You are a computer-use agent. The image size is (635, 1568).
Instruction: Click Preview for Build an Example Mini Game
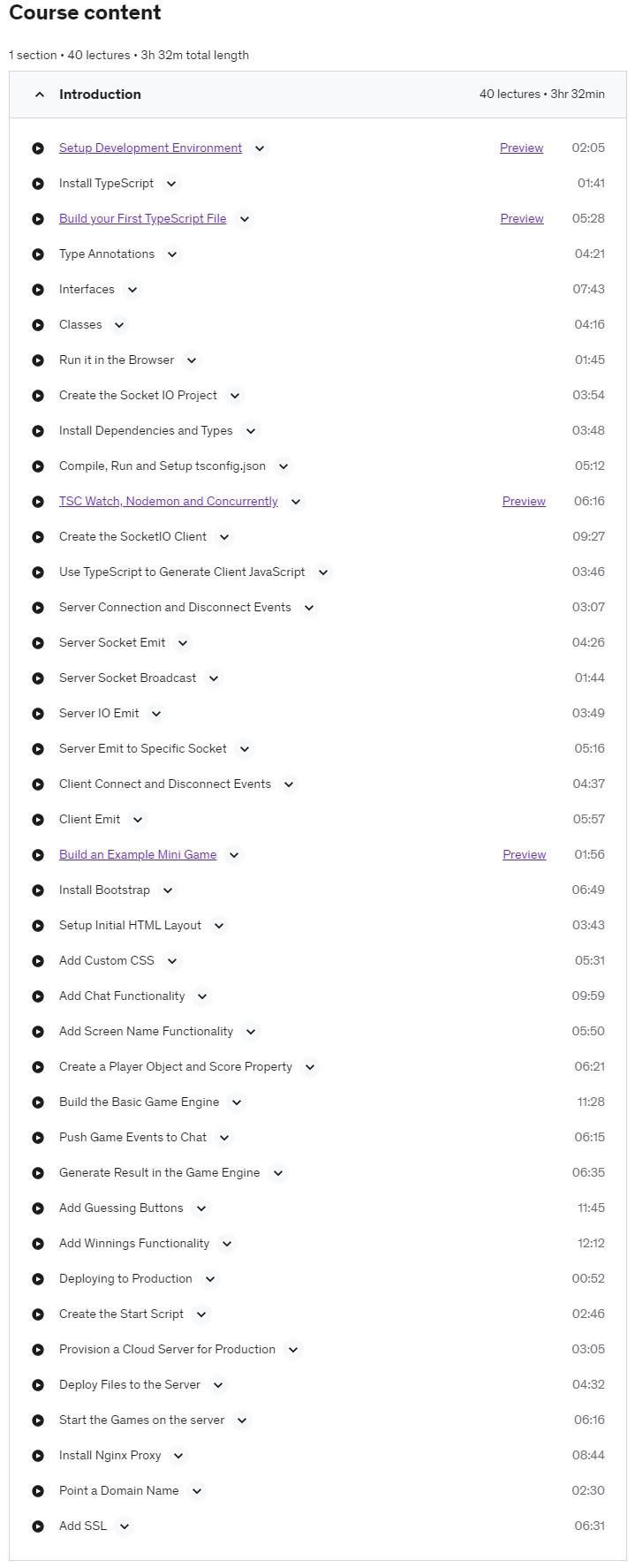(525, 854)
